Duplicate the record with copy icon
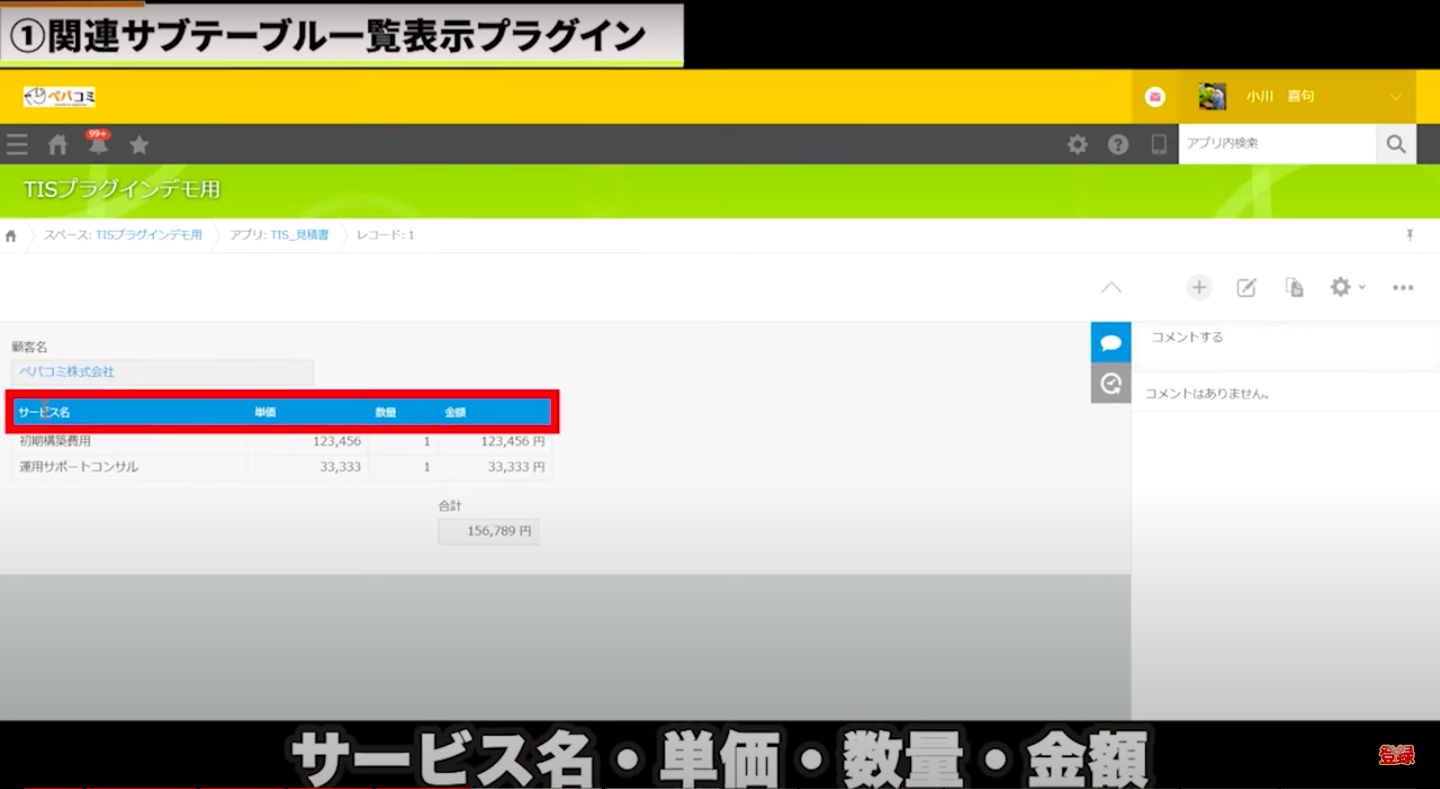This screenshot has width=1440, height=789. (x=1294, y=288)
